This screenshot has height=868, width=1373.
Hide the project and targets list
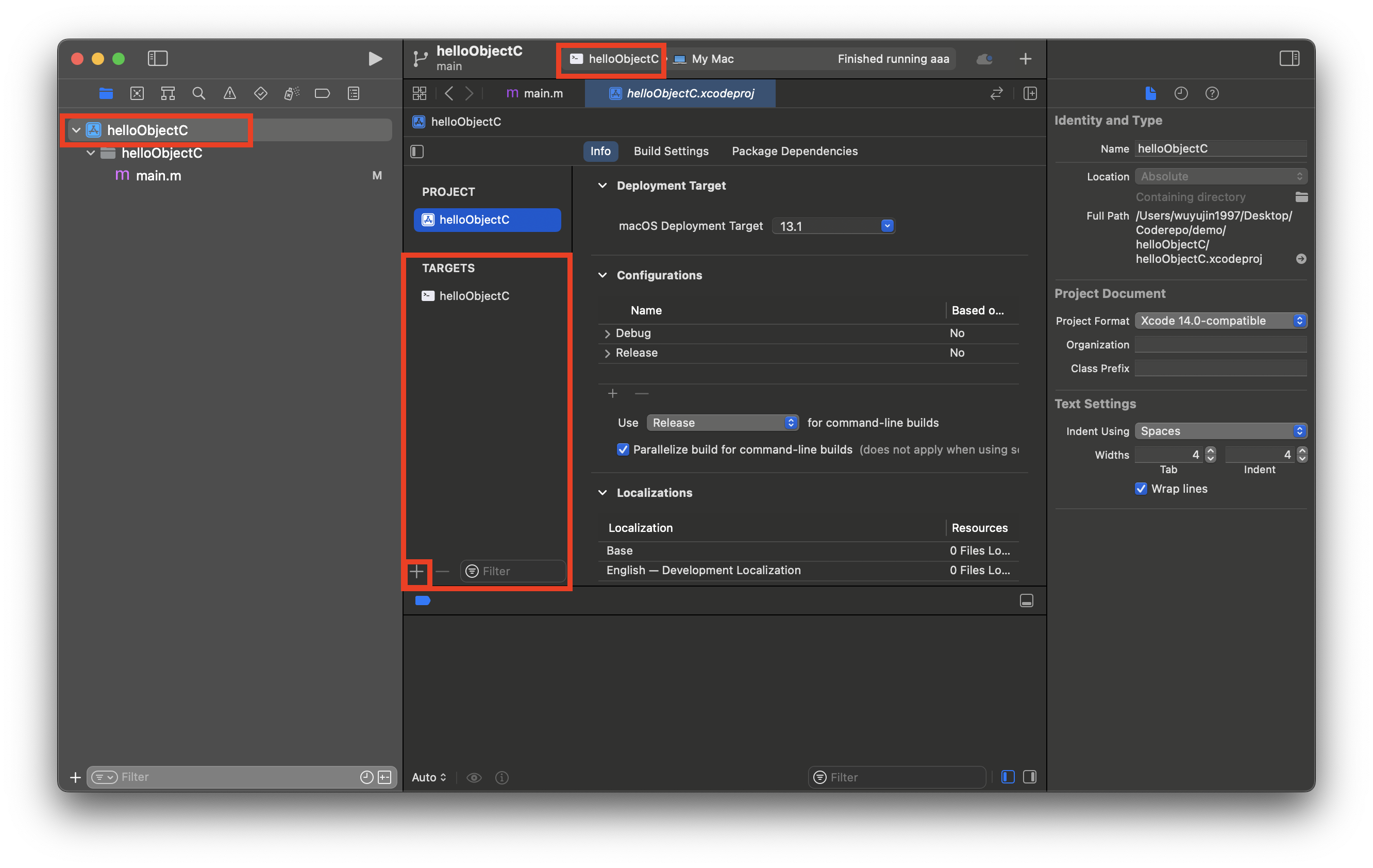[417, 151]
